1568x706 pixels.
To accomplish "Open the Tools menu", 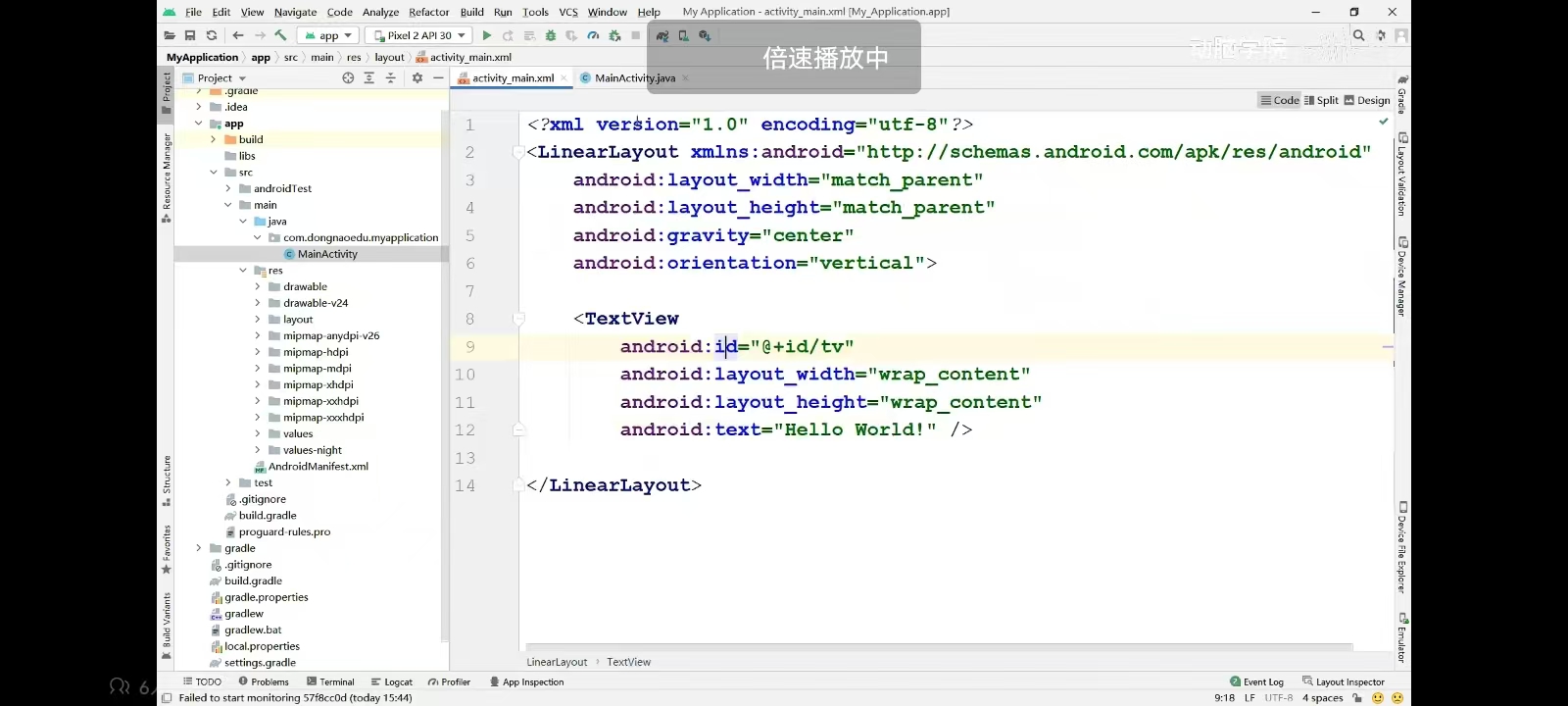I will [x=535, y=12].
